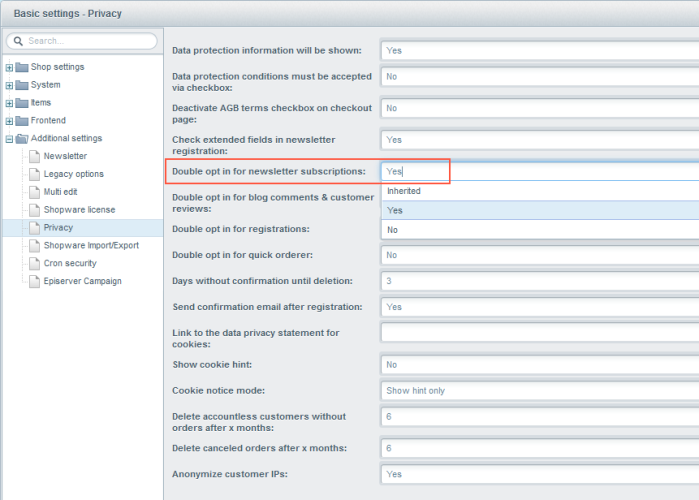
Task: Click the Episerver Campaign document icon
Action: (x=34, y=281)
